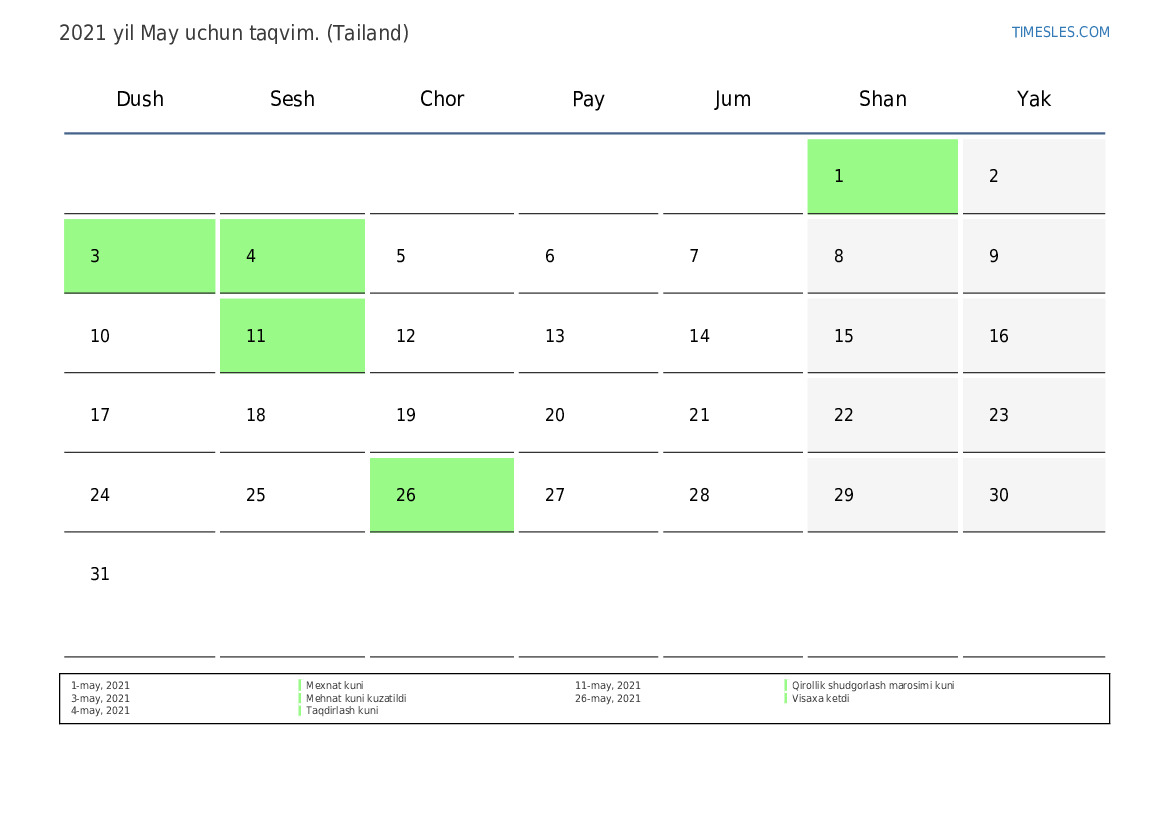
Task: Click the Taqdirlash kuni legend entry
Action: [341, 711]
